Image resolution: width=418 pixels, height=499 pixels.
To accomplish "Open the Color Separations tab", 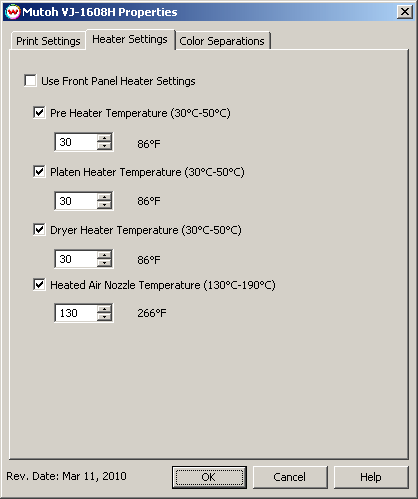I will click(222, 41).
